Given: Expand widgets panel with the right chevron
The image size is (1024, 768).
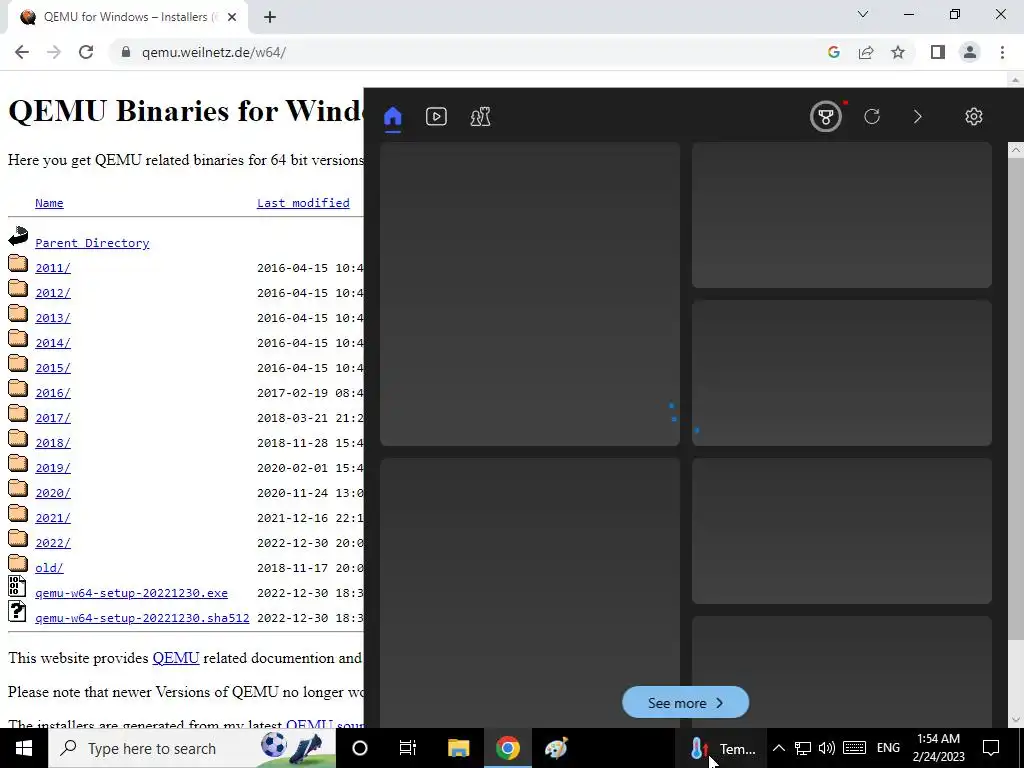Looking at the screenshot, I should coord(918,117).
